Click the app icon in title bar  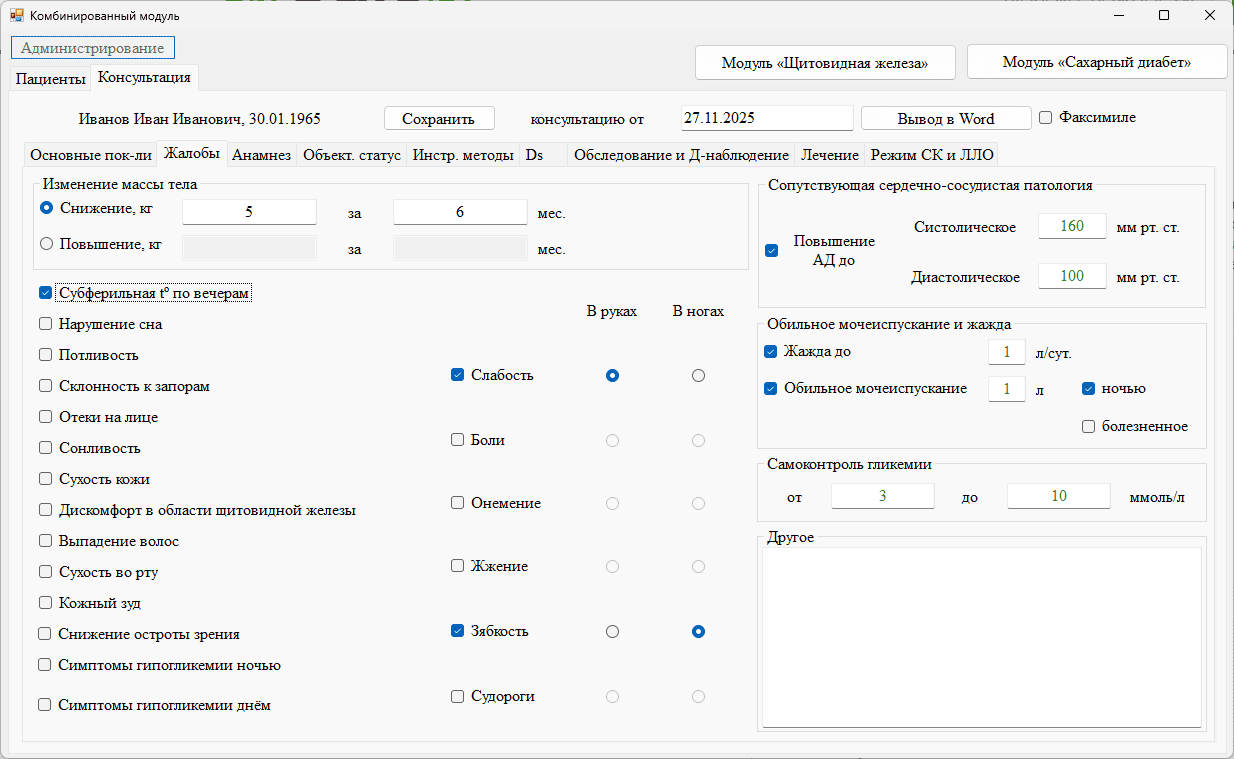(16, 16)
